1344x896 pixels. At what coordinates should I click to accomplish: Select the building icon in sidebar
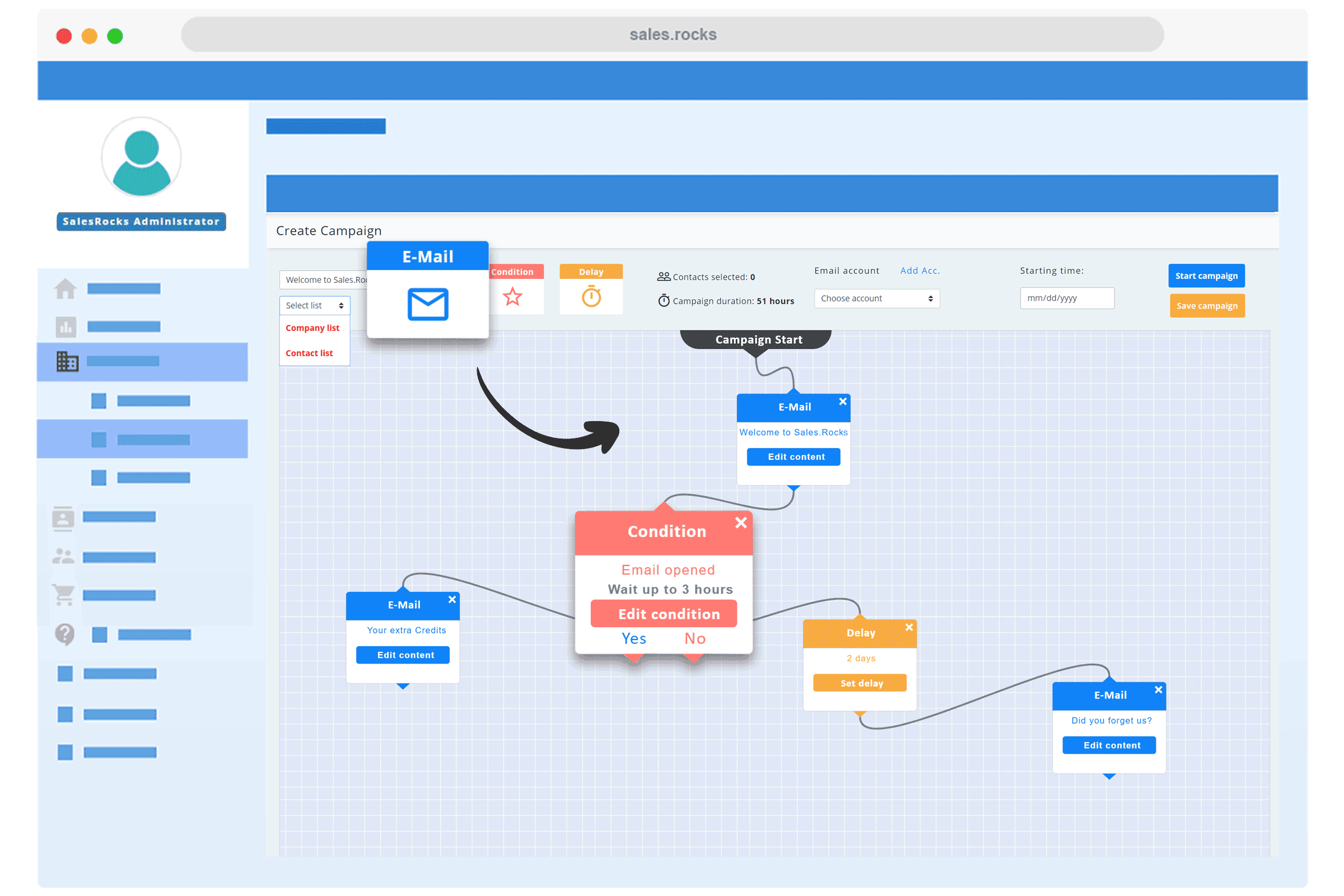click(67, 361)
